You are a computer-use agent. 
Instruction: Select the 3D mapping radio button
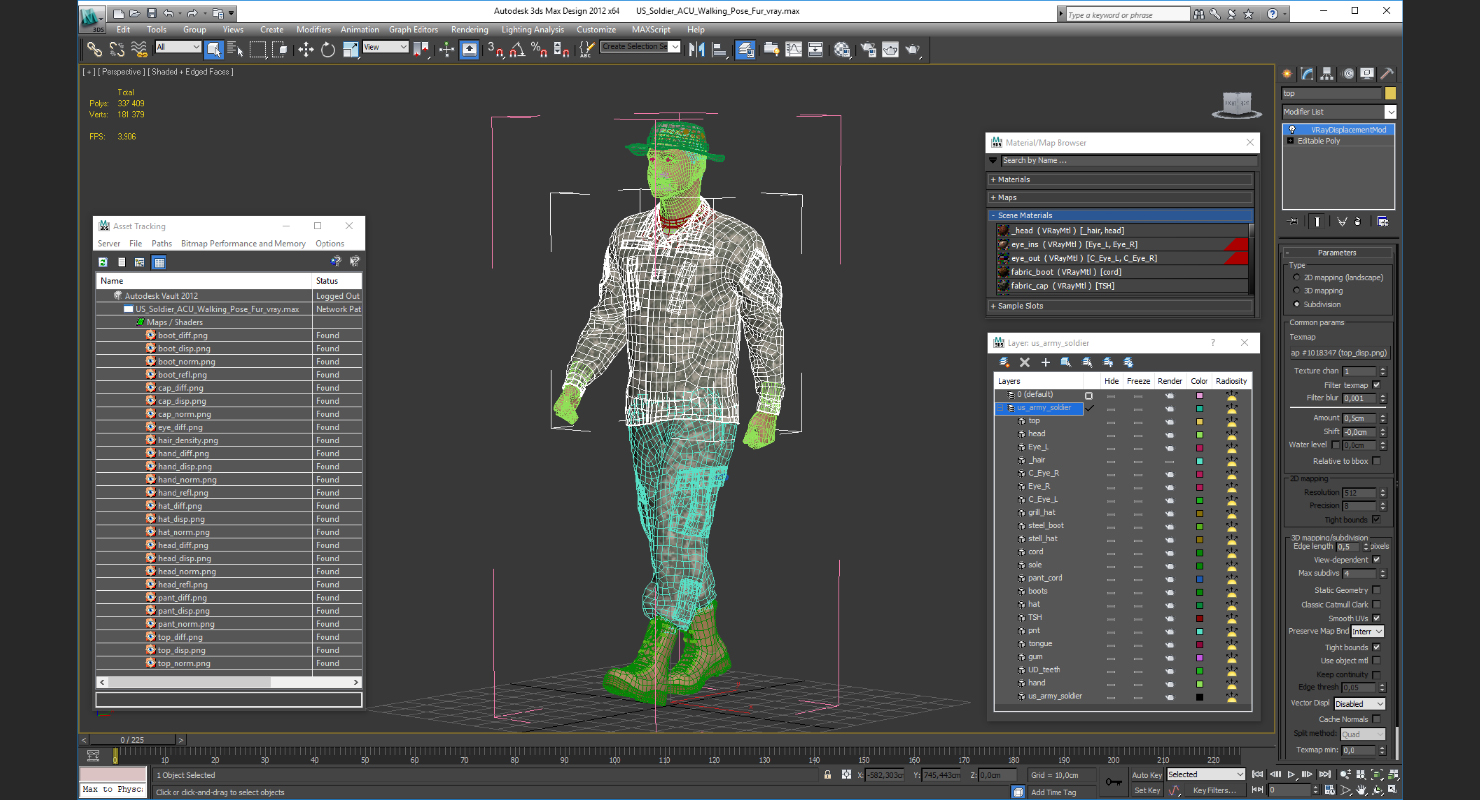1297,291
